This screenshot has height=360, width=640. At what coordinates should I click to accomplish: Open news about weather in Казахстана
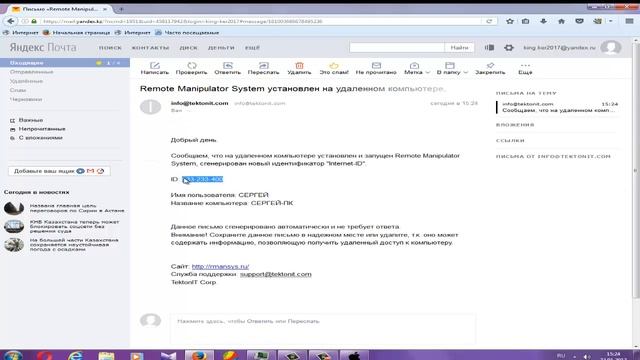(74, 244)
